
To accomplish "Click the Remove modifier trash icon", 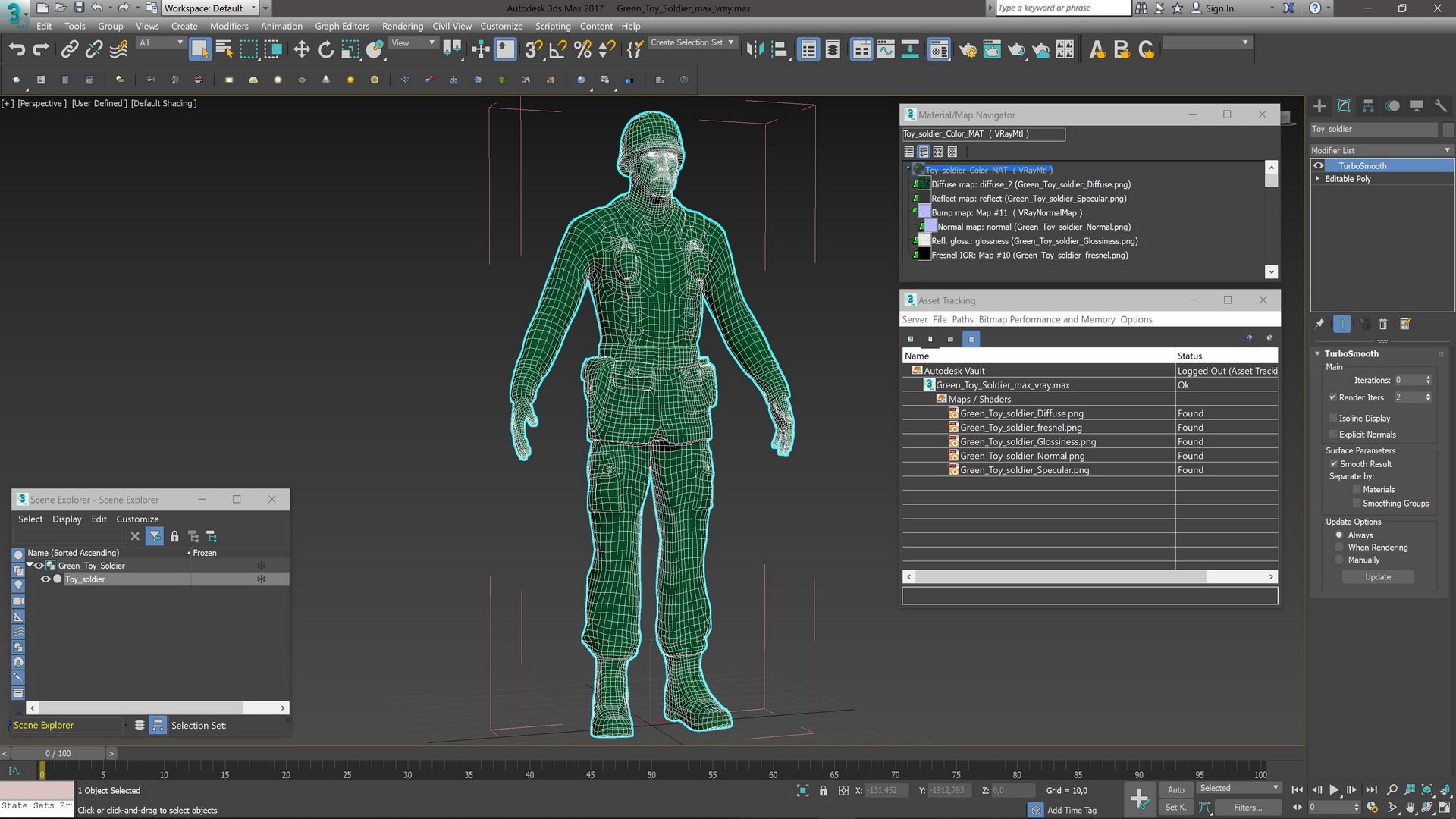I will [1382, 325].
